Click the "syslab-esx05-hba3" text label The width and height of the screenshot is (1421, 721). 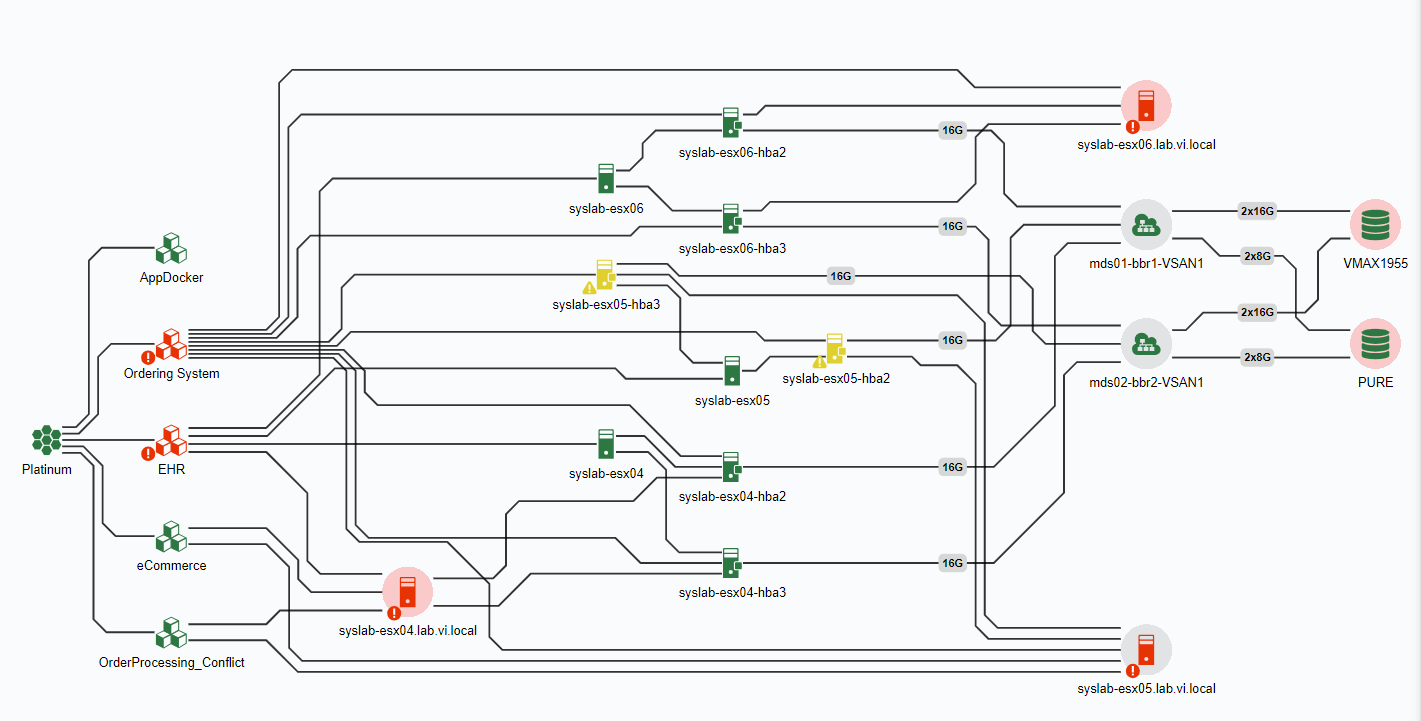(x=606, y=304)
